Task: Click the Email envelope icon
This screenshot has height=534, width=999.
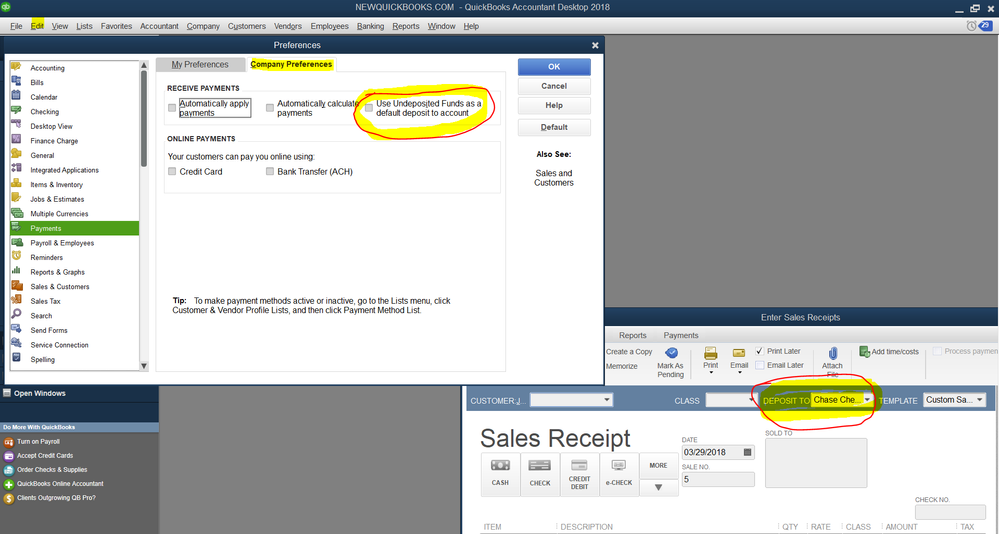Action: (738, 353)
